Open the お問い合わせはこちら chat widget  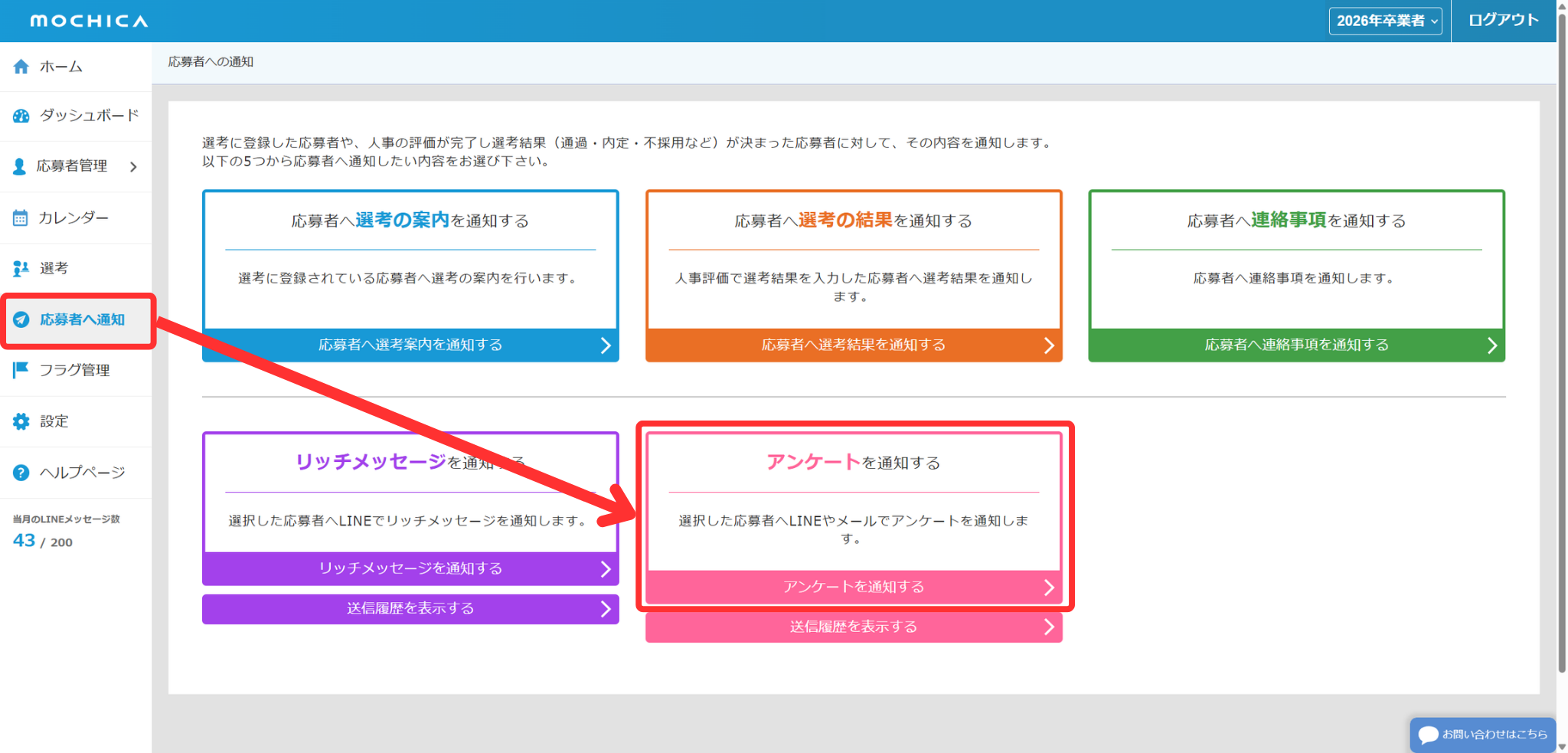coord(1482,735)
